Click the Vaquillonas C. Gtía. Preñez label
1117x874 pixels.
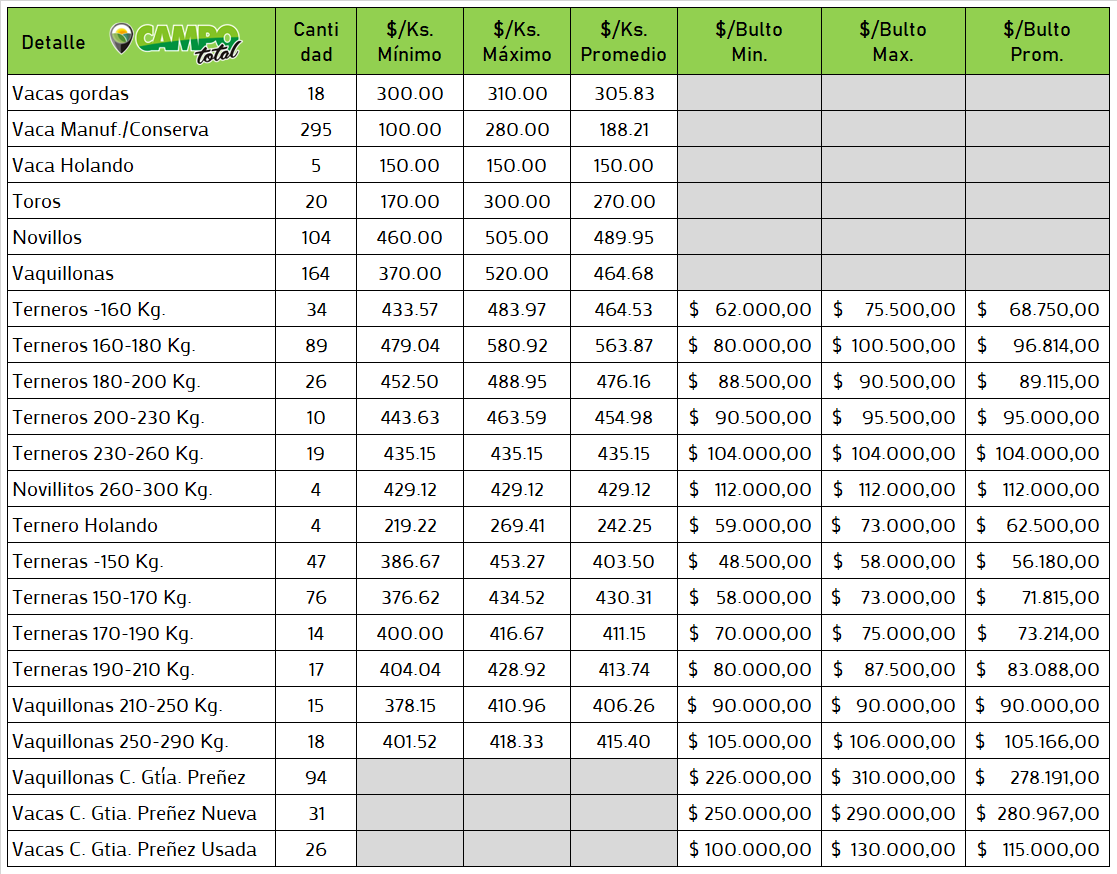pos(129,778)
